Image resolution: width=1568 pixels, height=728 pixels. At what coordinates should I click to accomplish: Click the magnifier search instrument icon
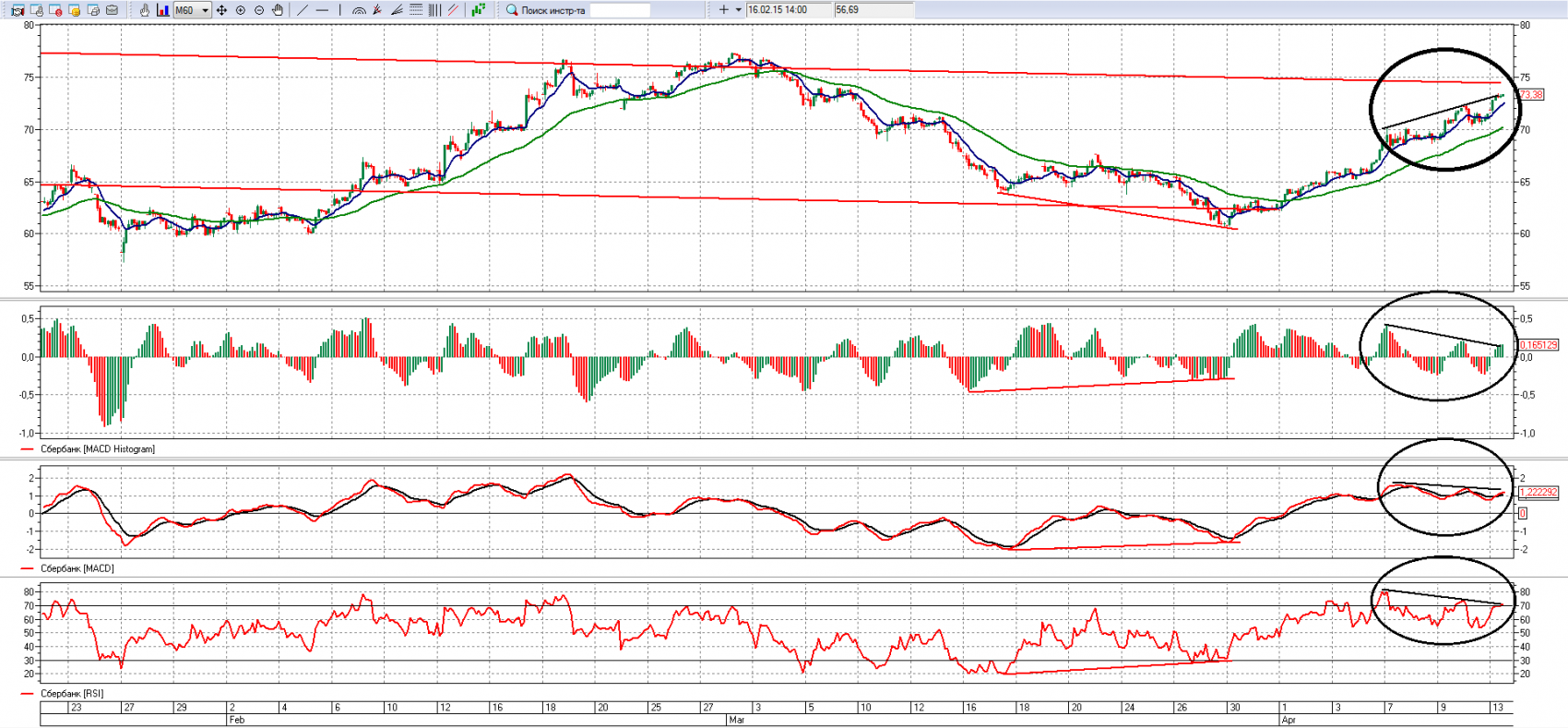512,10
